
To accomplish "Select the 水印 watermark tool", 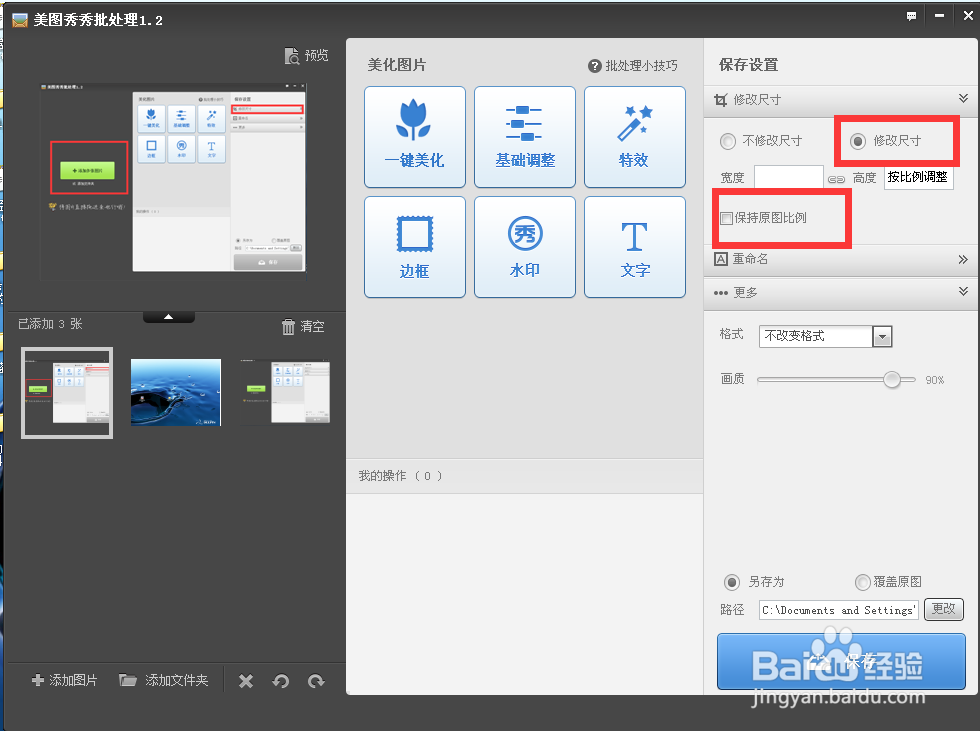I will (524, 246).
